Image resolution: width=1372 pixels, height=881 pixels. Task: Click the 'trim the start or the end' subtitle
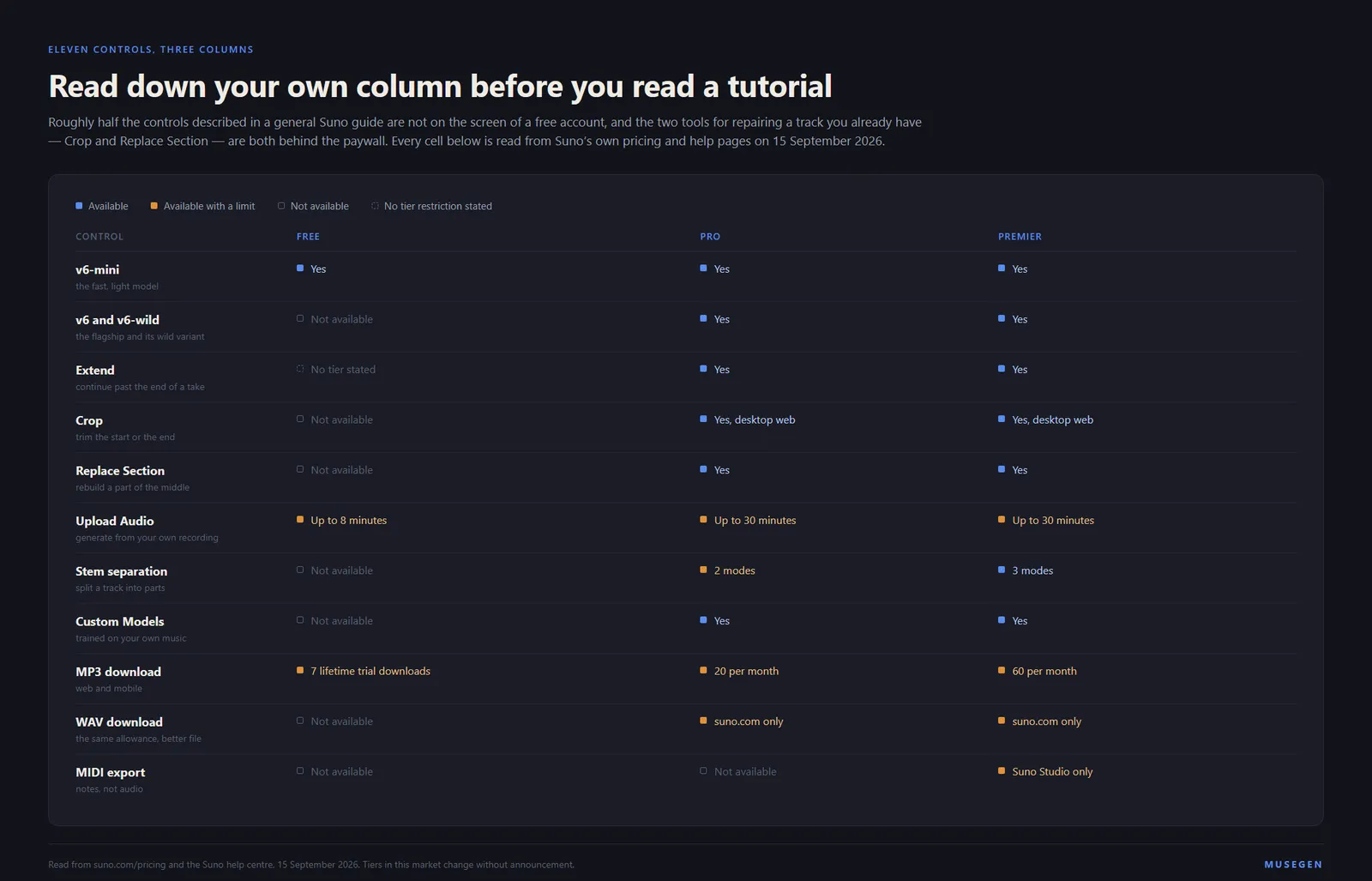coord(125,437)
